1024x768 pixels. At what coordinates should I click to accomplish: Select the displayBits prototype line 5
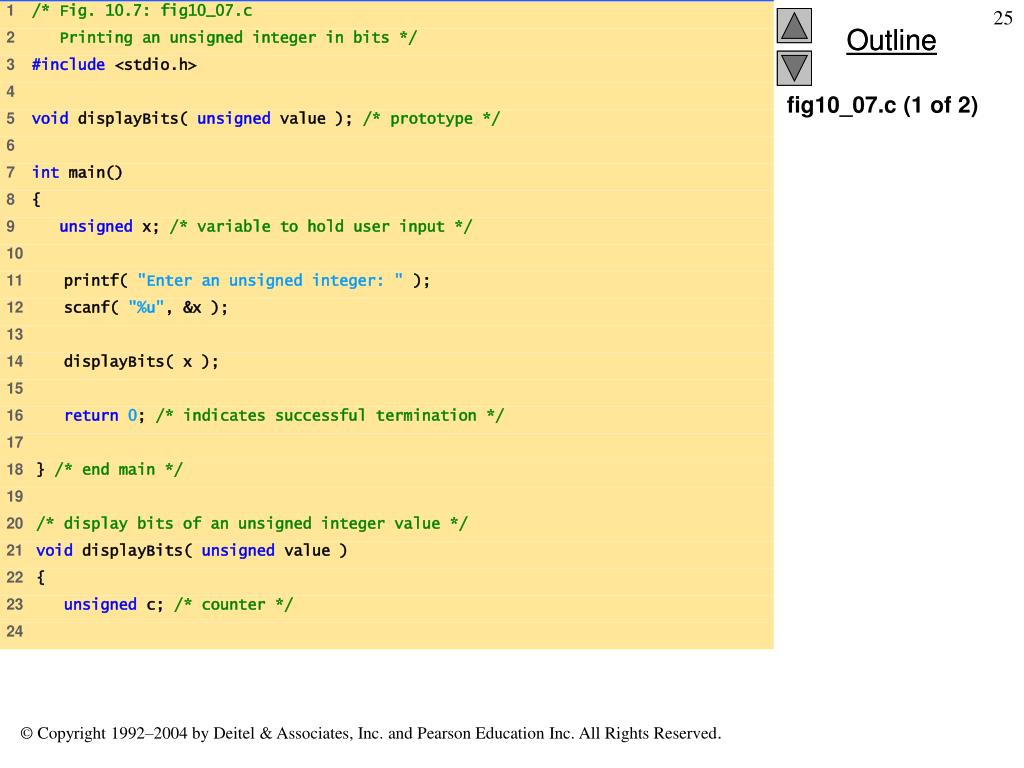pyautogui.click(x=266, y=119)
